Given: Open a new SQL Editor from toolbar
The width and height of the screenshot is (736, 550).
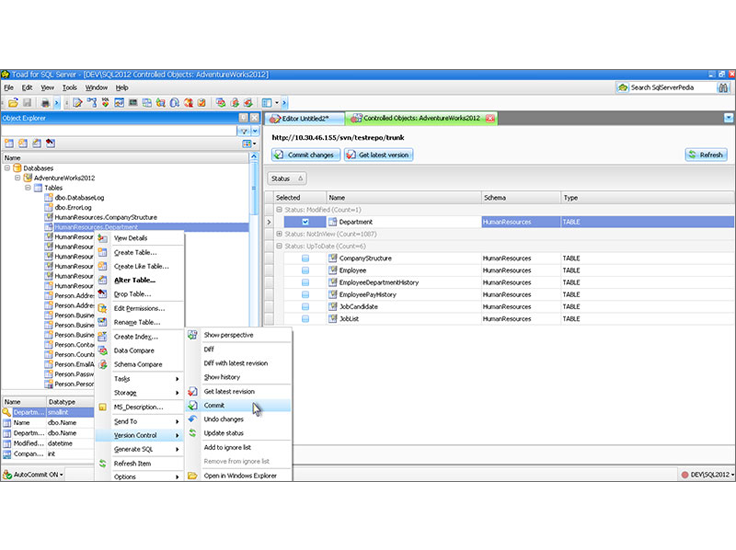Looking at the screenshot, I should click(x=77, y=102).
